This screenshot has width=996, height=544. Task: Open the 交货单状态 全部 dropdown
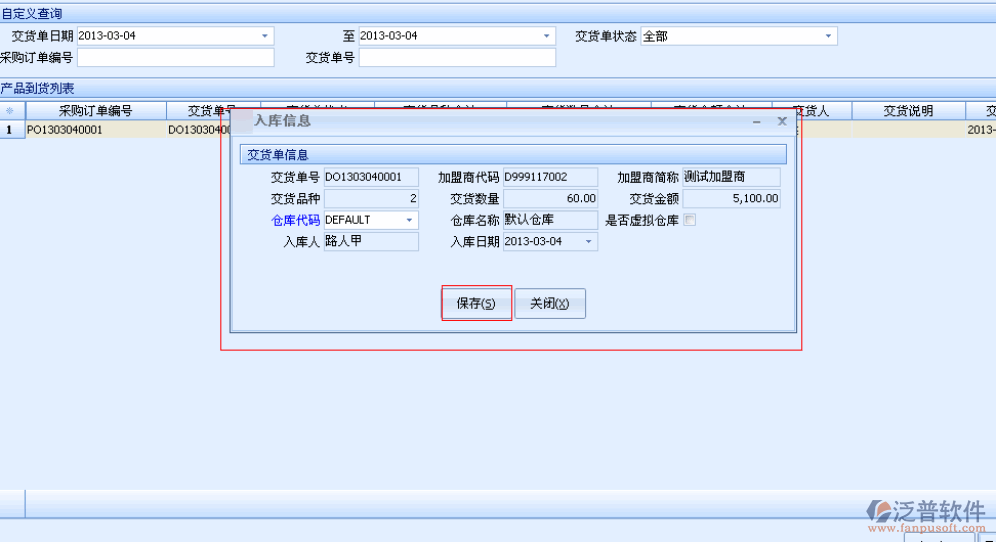[828, 36]
